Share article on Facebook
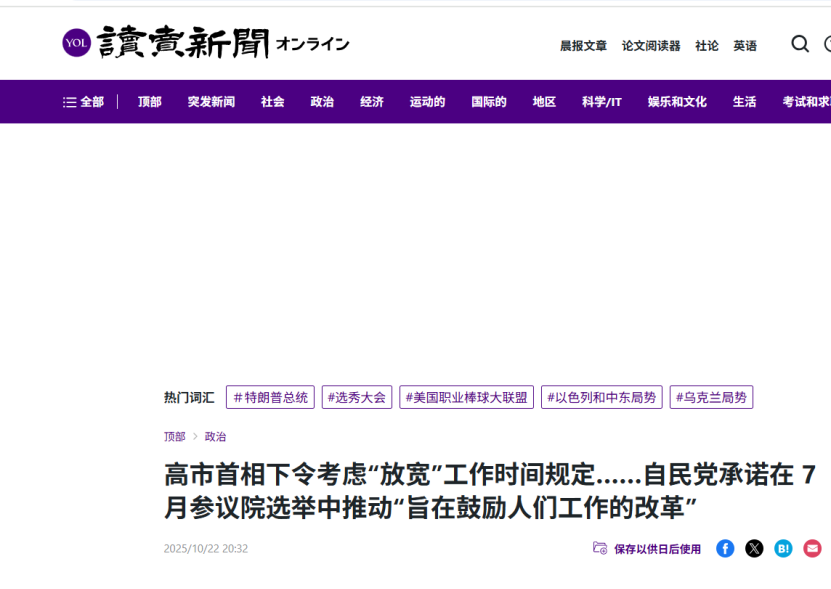The image size is (831, 589). click(725, 548)
